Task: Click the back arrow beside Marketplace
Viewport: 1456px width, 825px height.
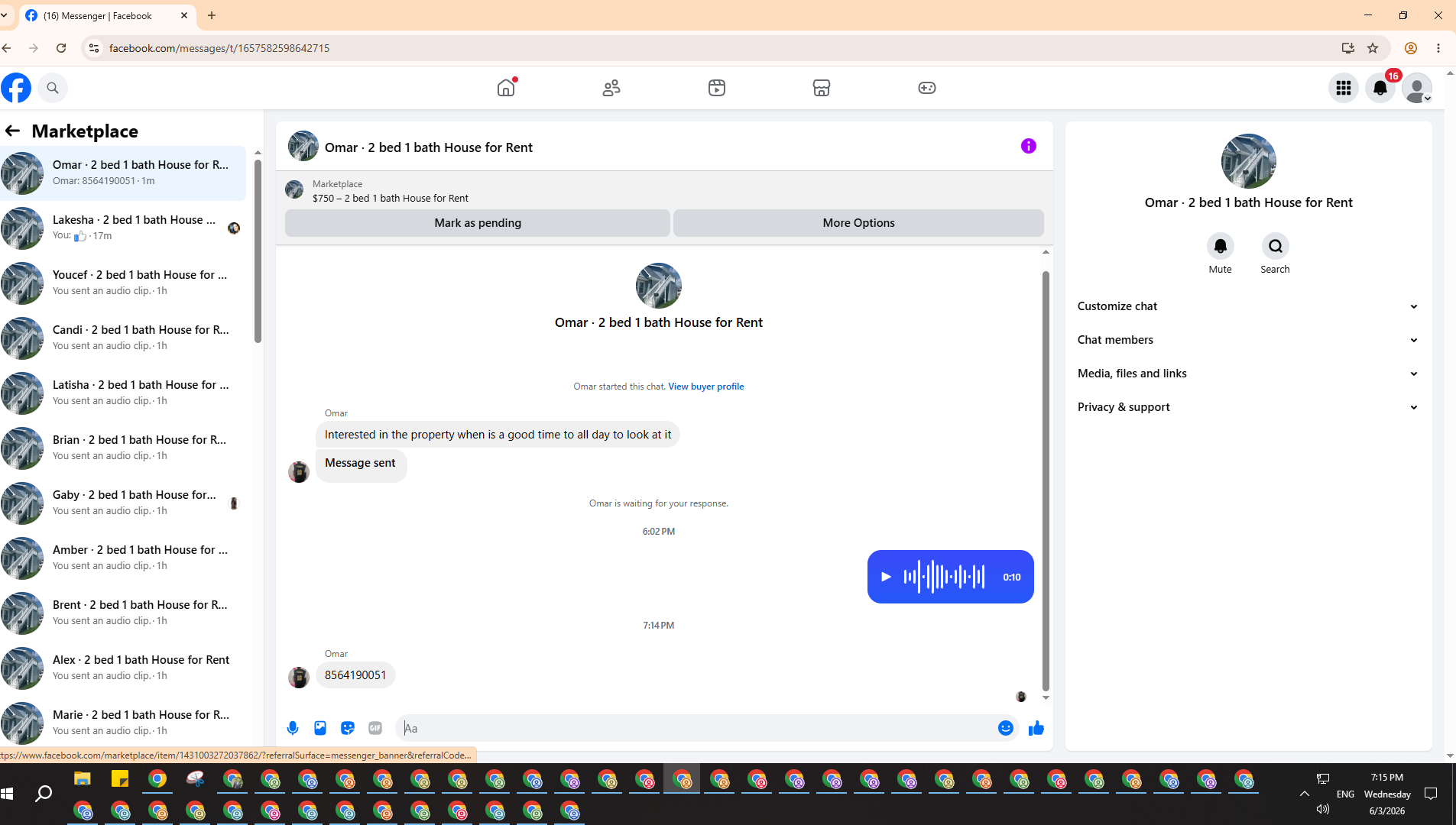Action: point(12,131)
